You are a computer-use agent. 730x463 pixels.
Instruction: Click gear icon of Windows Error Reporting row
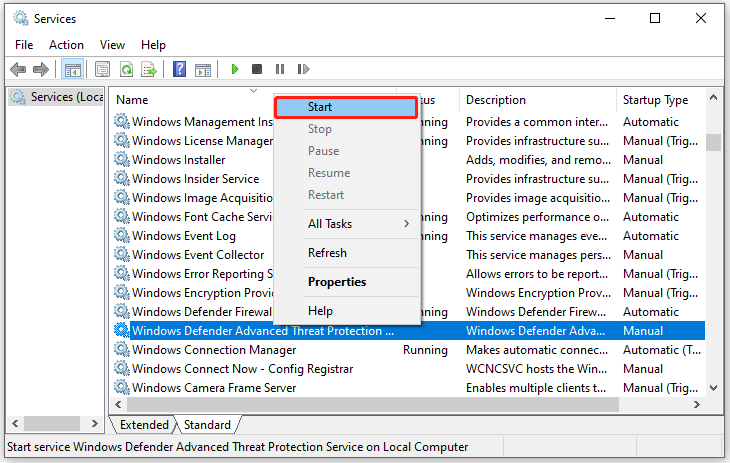(122, 273)
